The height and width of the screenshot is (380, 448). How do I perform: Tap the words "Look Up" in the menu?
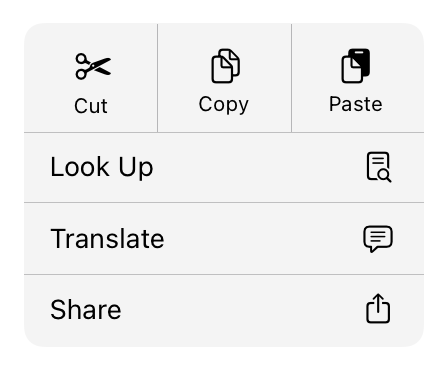point(102,168)
